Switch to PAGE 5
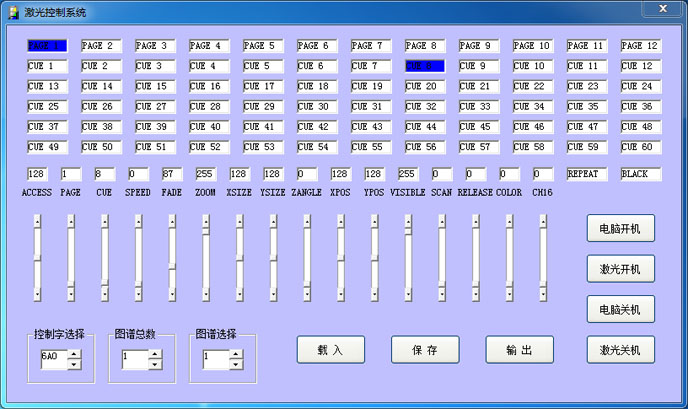The image size is (688, 409). pos(262,46)
